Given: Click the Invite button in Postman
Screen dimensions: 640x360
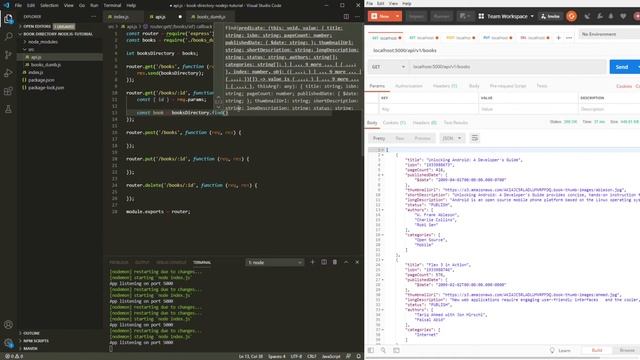Looking at the screenshot, I should point(550,16).
